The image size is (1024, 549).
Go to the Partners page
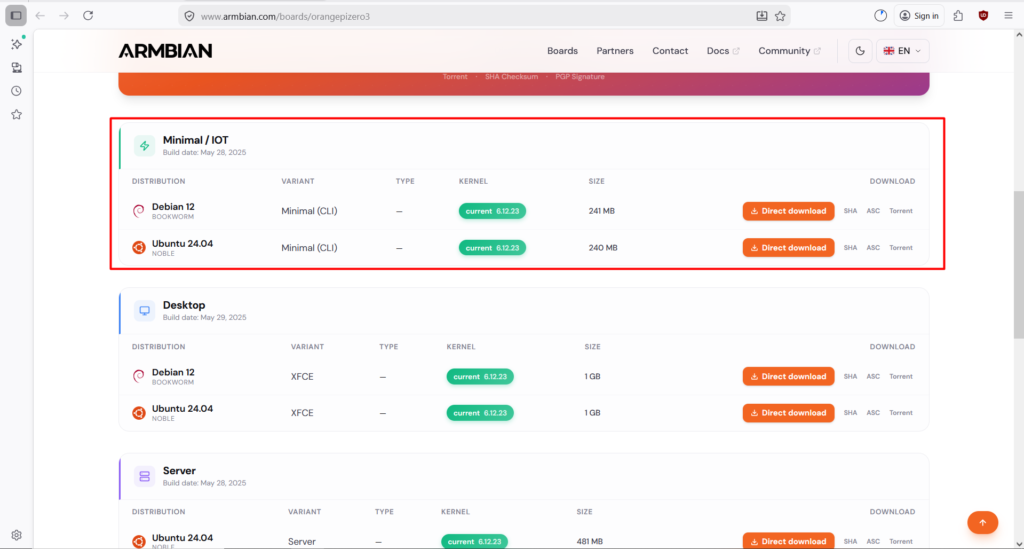click(x=615, y=51)
